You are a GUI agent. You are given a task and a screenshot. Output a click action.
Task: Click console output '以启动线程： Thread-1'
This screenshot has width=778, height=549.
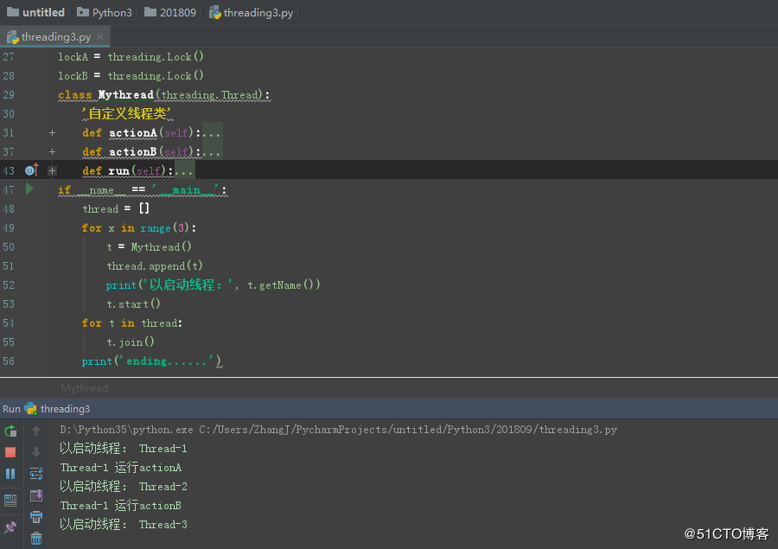[x=124, y=448]
